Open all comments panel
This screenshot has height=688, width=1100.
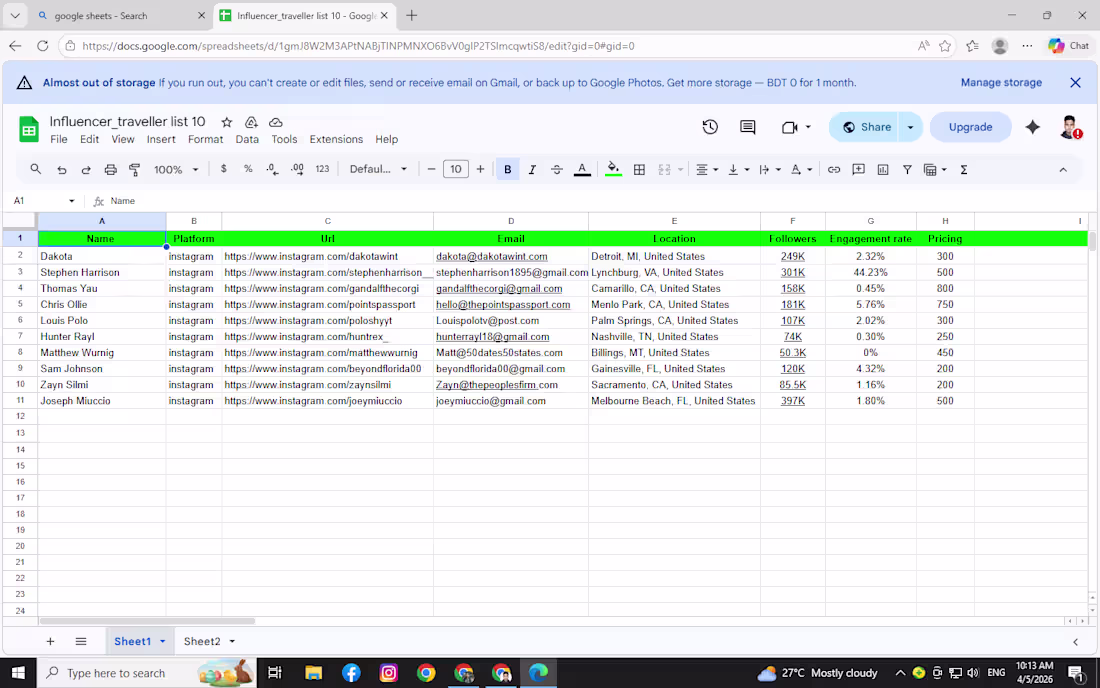pos(748,127)
